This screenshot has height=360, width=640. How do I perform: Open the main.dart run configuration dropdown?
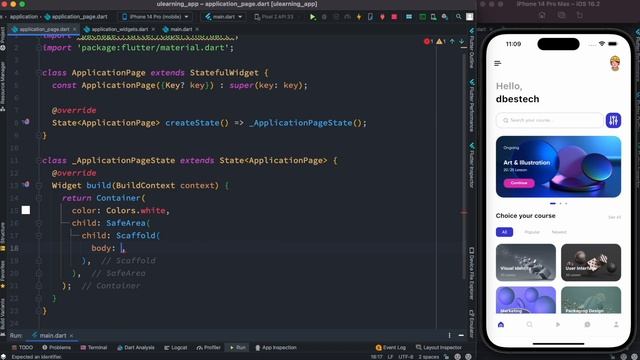(x=224, y=17)
